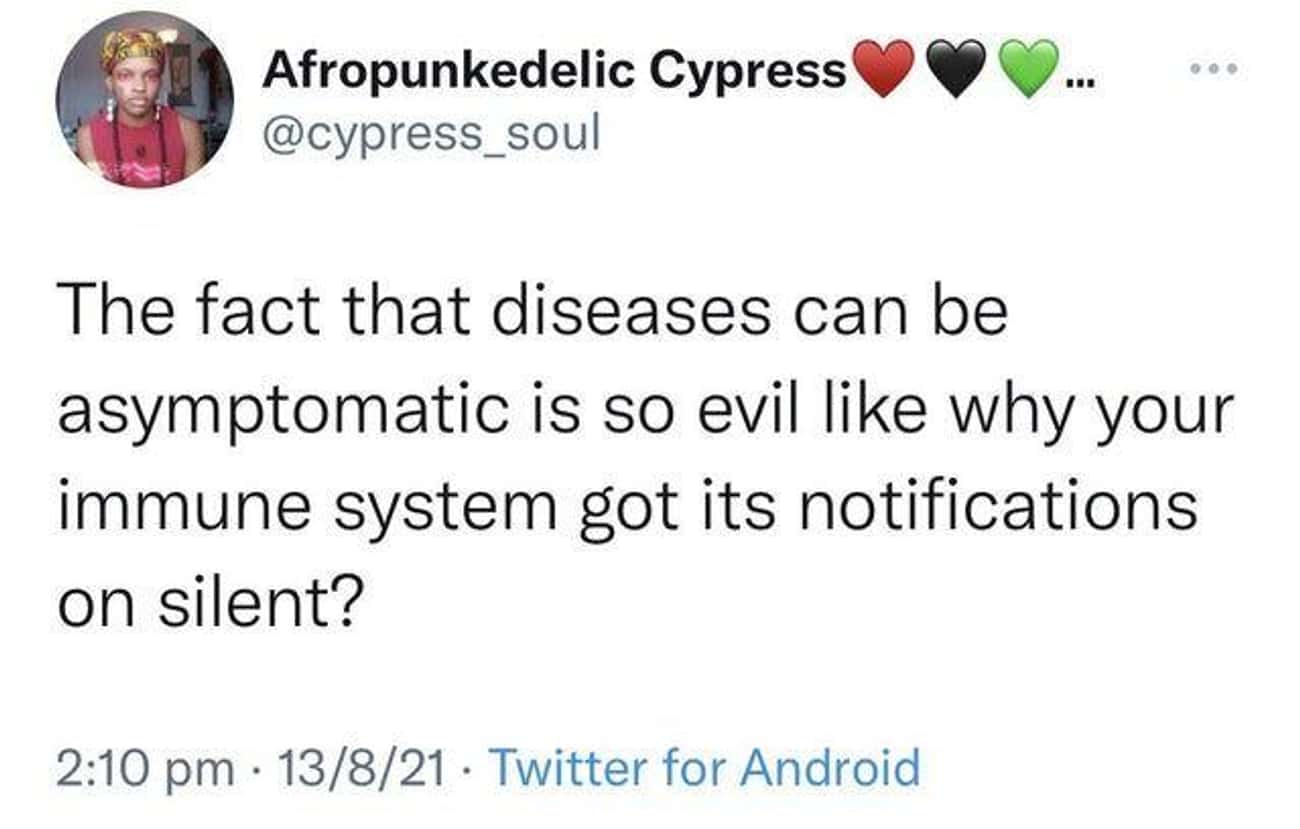Open the circular profile avatar photo
The height and width of the screenshot is (829, 1300).
pyautogui.click(x=145, y=100)
